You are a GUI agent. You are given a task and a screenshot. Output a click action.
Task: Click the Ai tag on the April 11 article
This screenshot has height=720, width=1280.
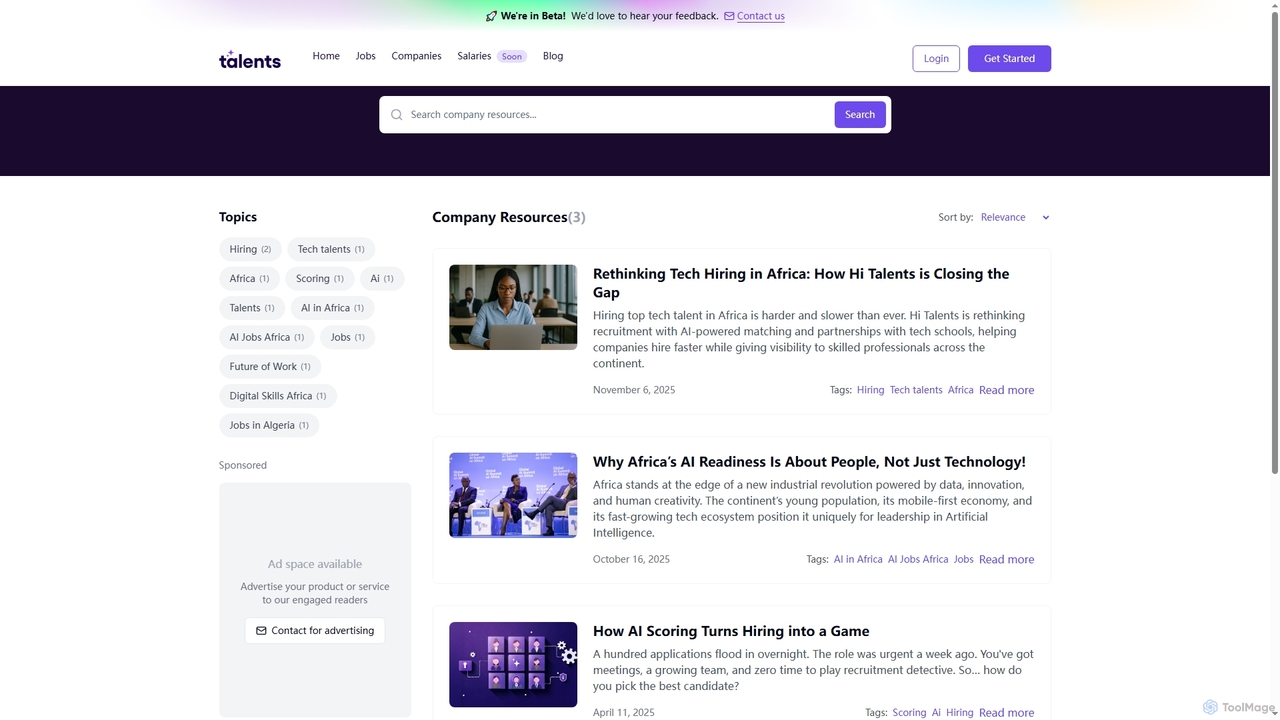pos(936,712)
